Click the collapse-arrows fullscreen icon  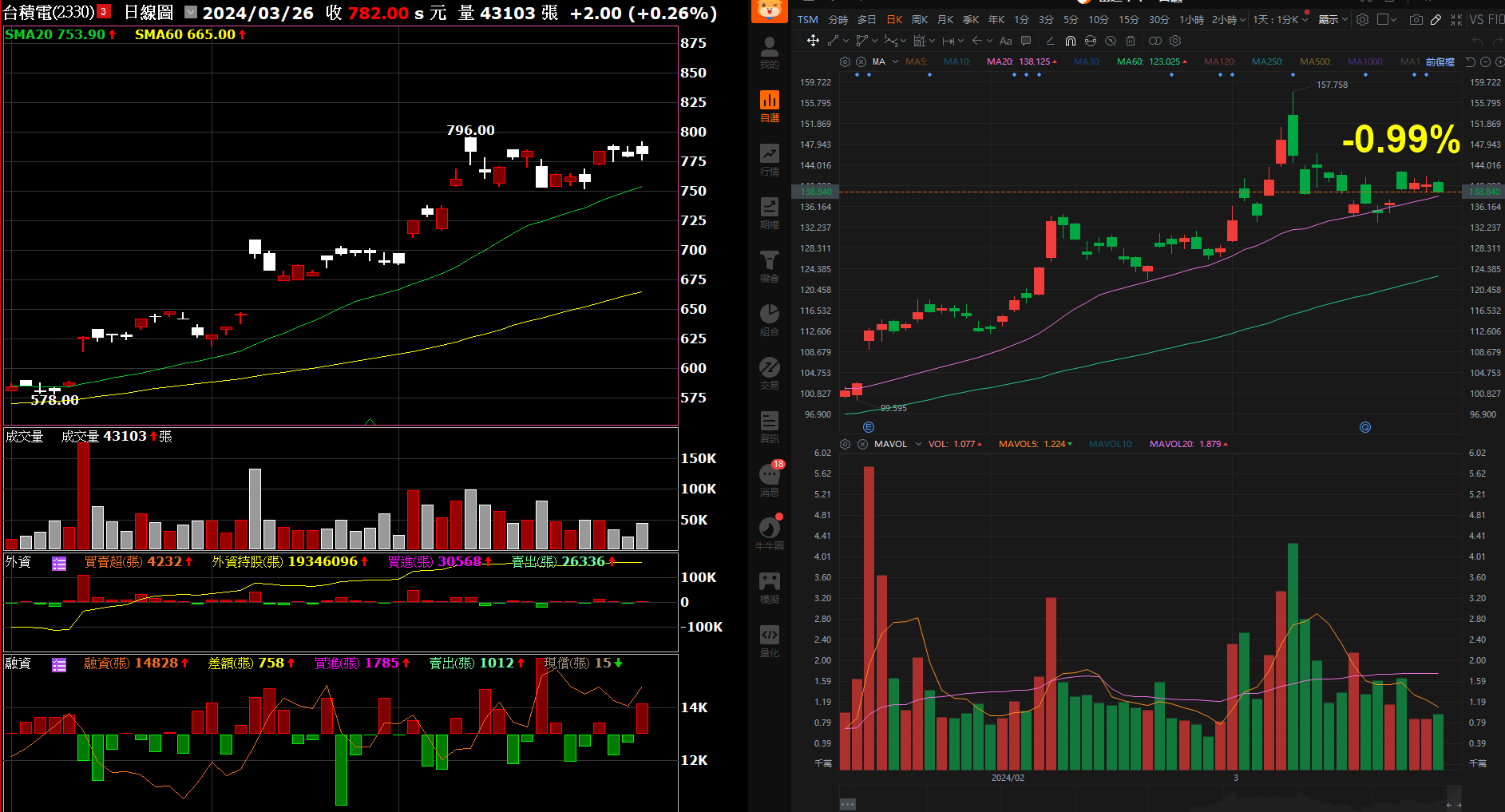click(x=1456, y=19)
